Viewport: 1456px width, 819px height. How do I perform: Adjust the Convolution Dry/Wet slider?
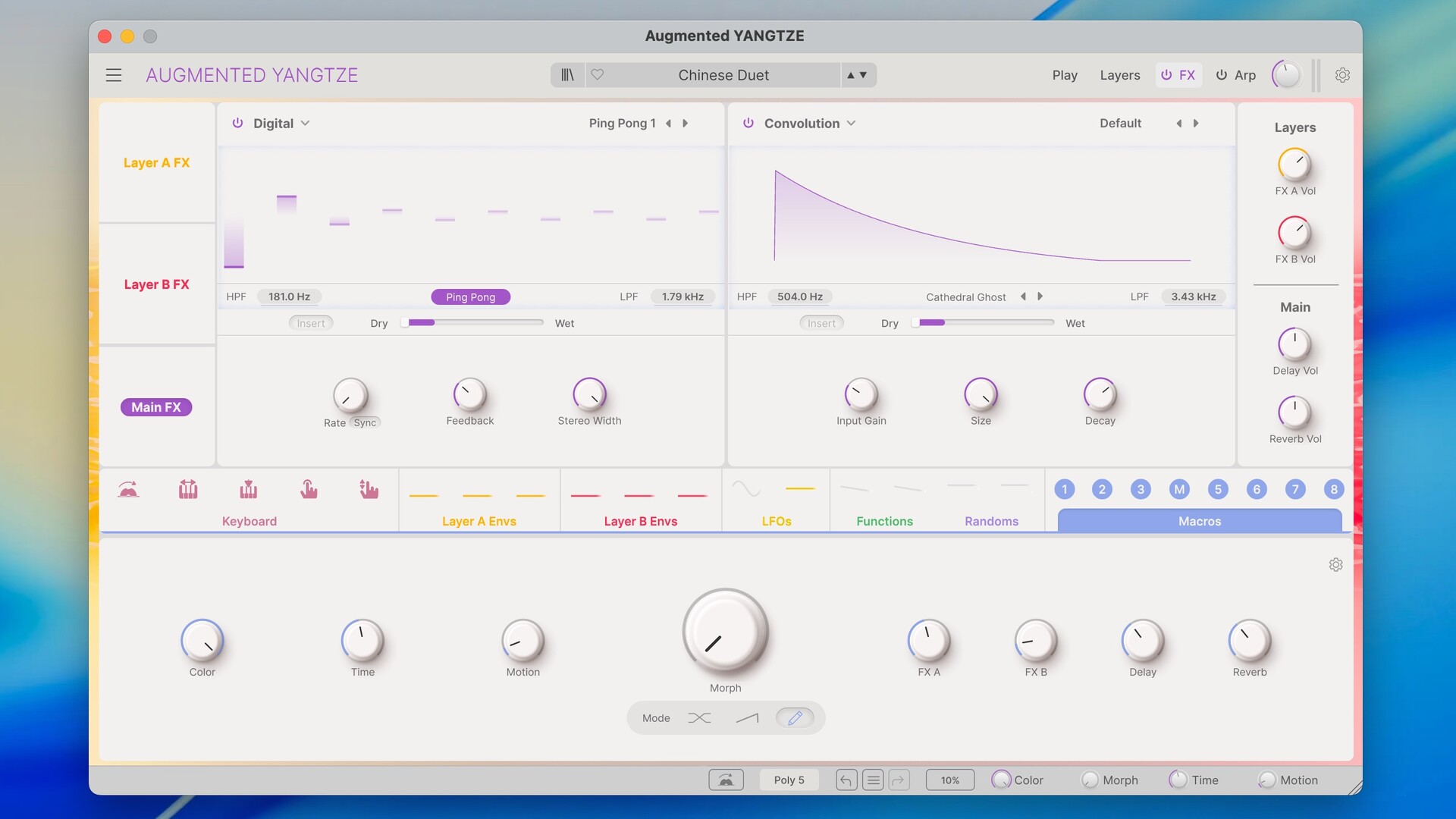click(x=983, y=323)
